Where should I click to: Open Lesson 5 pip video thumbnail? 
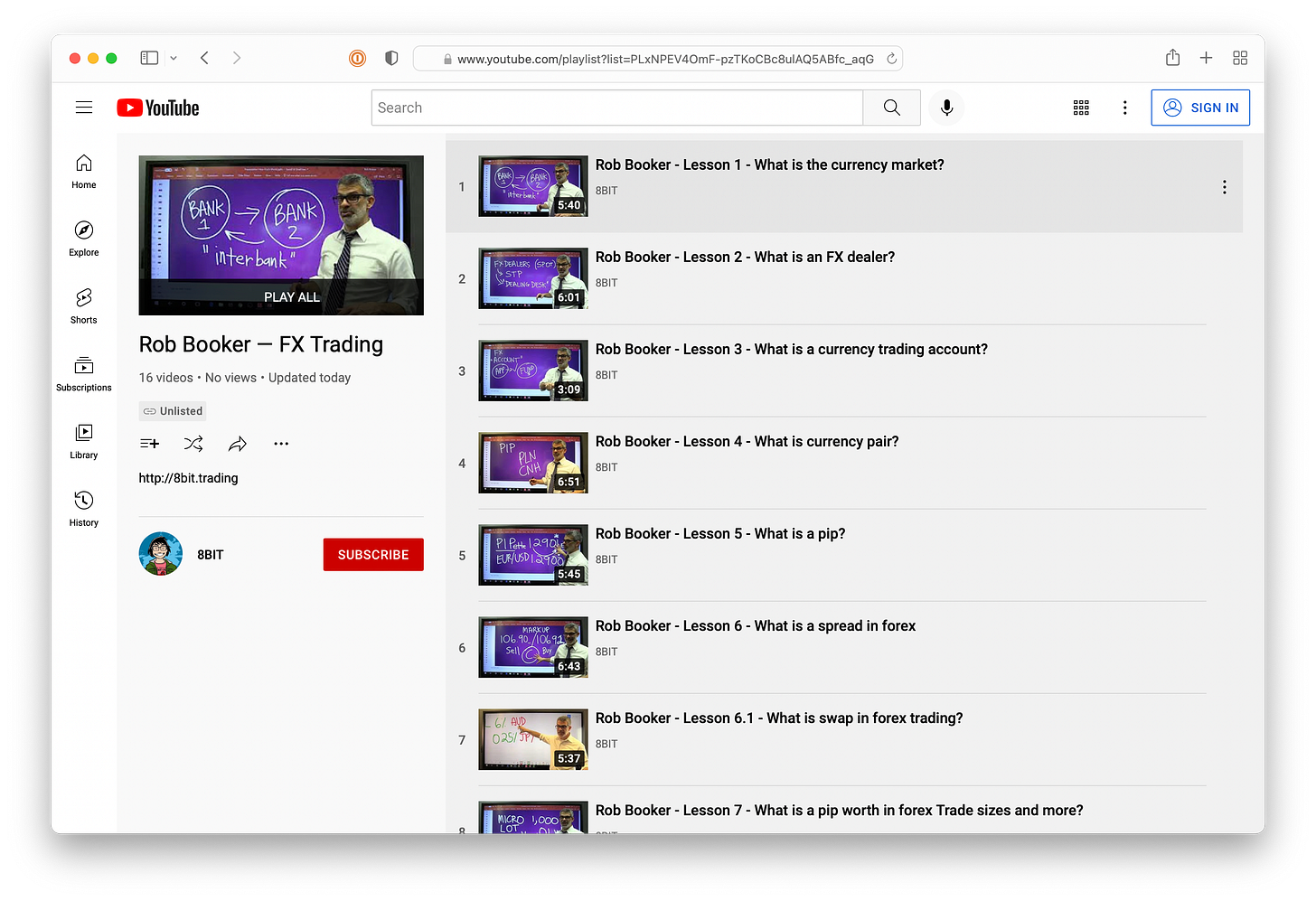click(x=533, y=555)
